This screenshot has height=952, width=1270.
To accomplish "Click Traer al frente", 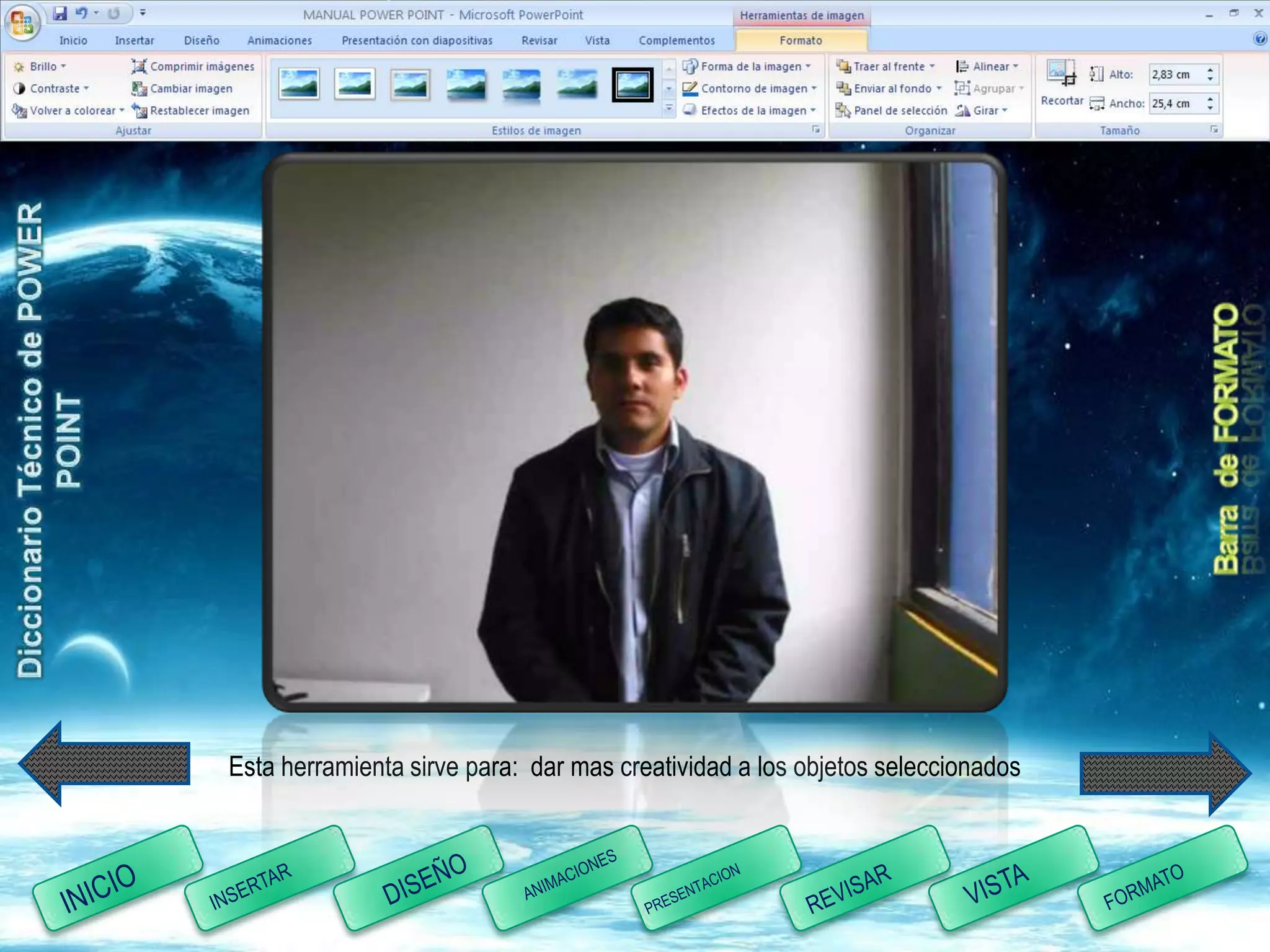I will [886, 66].
